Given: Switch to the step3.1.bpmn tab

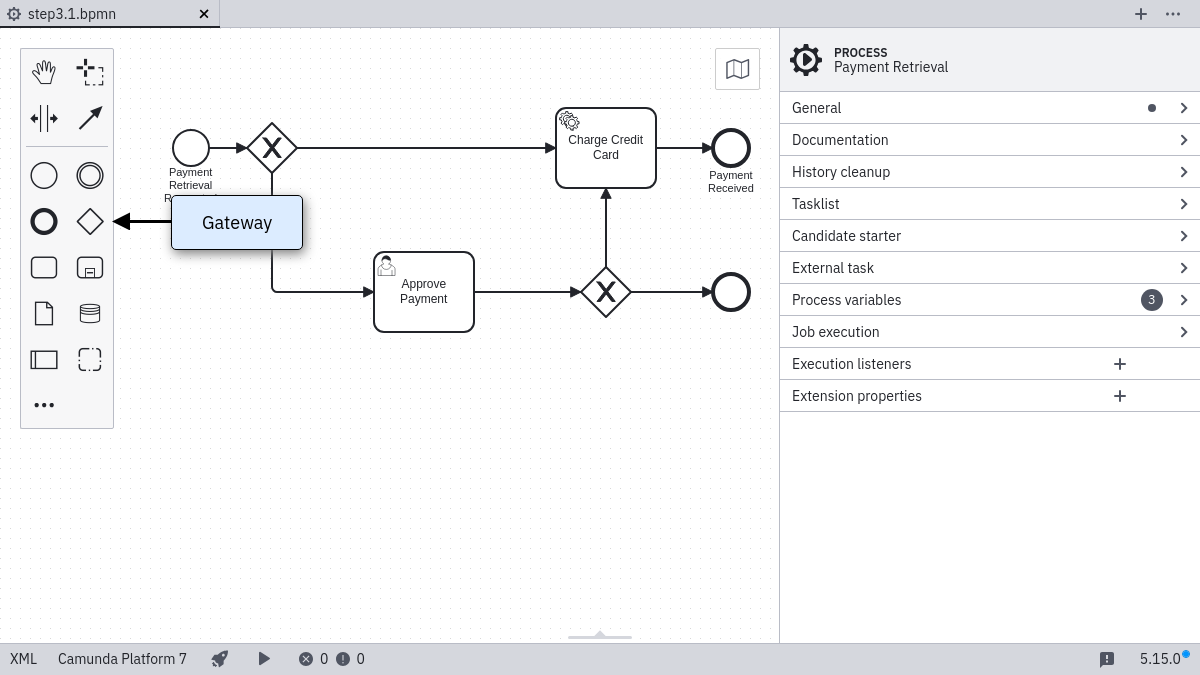Looking at the screenshot, I should (x=110, y=14).
